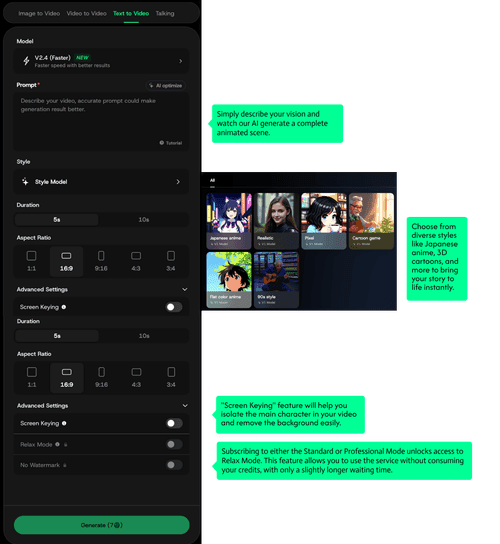Select the Flat color anime style thumbnail

tap(229, 280)
